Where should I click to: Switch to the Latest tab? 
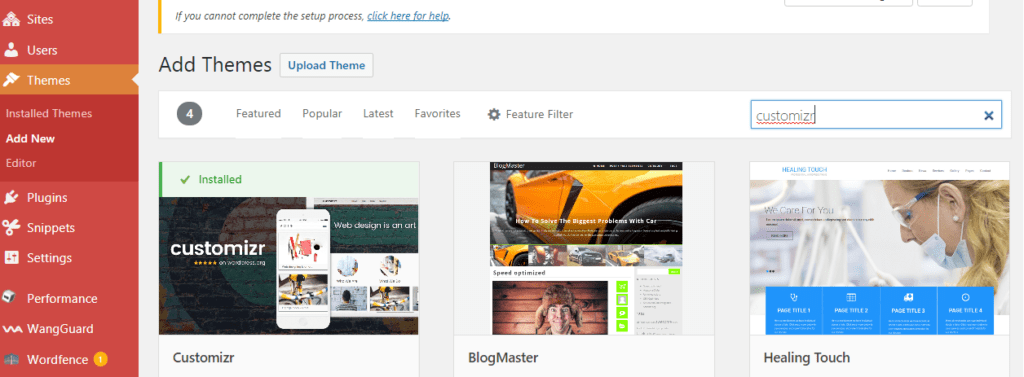pos(378,114)
